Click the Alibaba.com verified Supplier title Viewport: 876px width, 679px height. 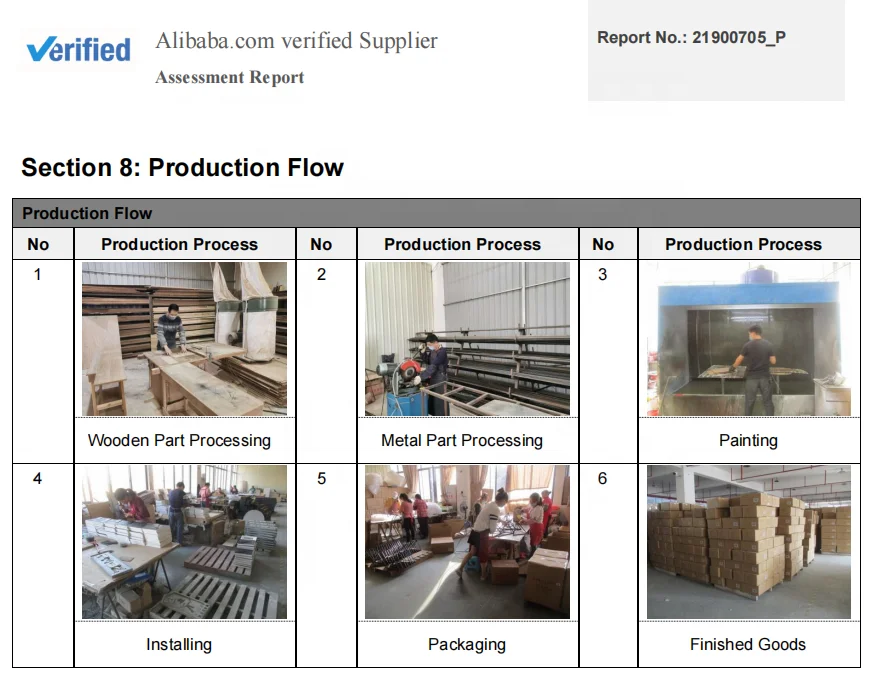tap(296, 41)
